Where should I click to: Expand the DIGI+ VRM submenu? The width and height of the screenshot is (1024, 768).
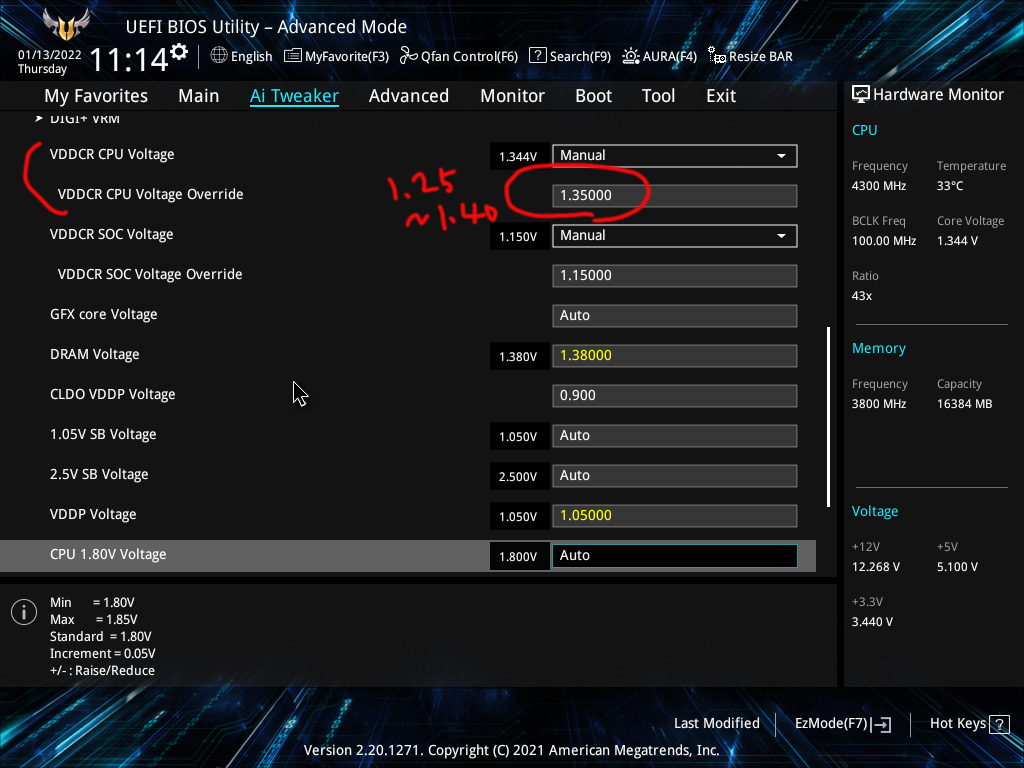[x=84, y=119]
